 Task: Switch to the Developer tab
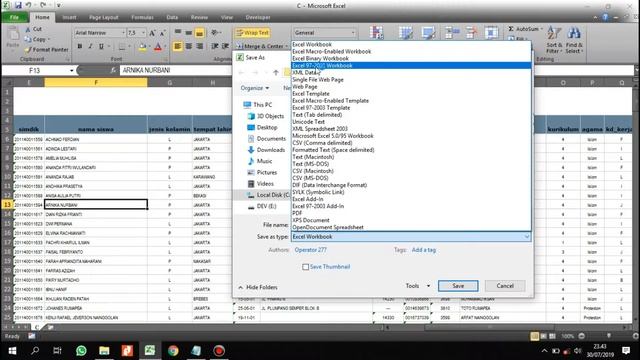click(258, 18)
